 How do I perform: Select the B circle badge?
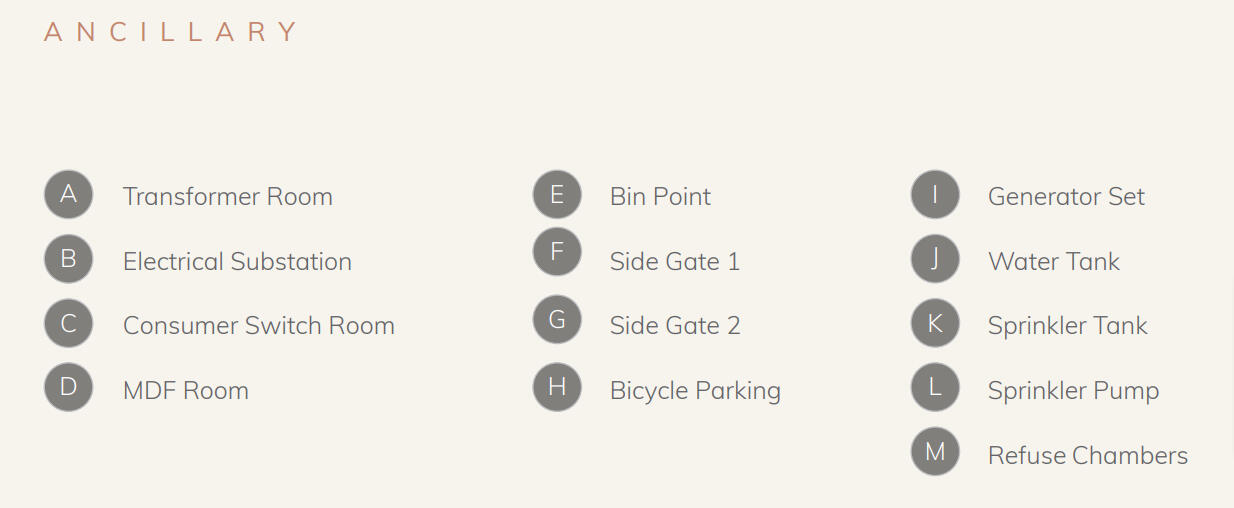point(68,259)
